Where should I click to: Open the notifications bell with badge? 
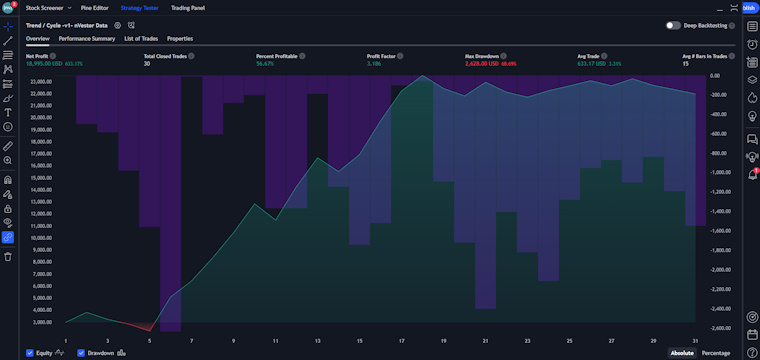click(752, 174)
